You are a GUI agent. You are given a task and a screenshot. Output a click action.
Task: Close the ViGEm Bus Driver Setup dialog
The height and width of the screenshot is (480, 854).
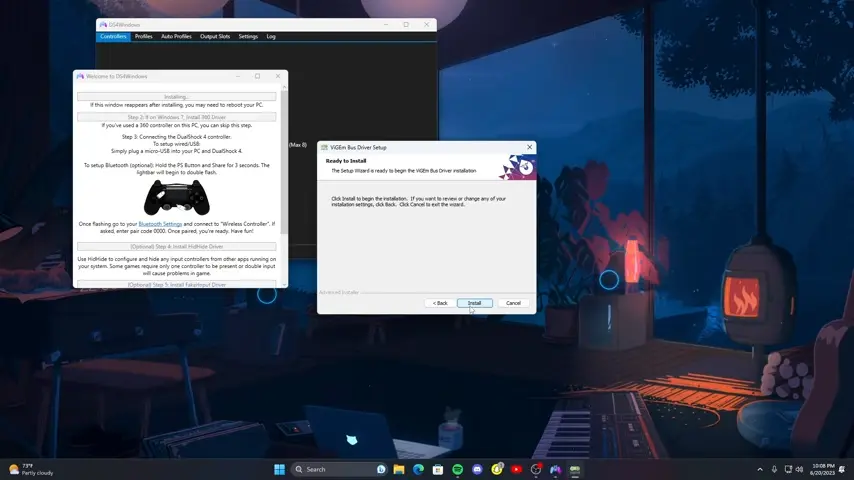(529, 147)
